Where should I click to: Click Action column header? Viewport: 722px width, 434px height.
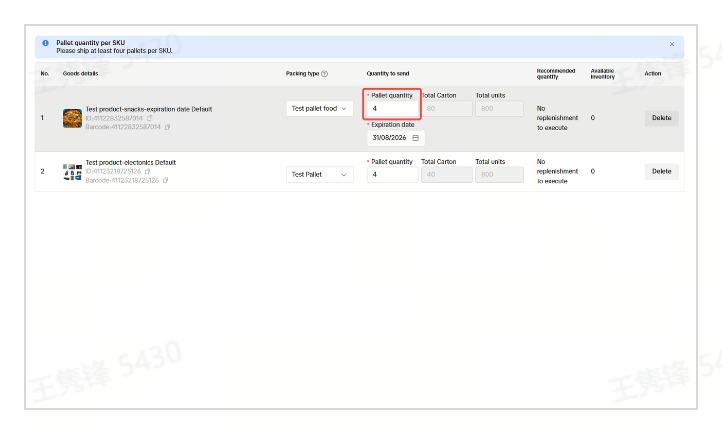652,74
